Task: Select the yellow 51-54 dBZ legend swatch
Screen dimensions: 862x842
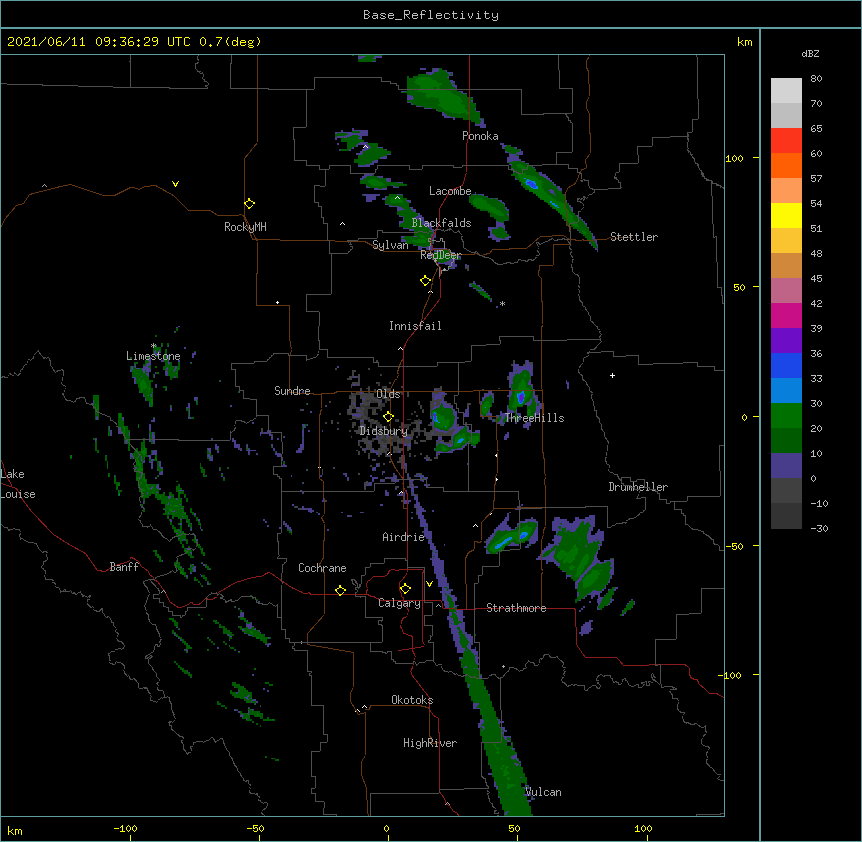Action: click(786, 216)
